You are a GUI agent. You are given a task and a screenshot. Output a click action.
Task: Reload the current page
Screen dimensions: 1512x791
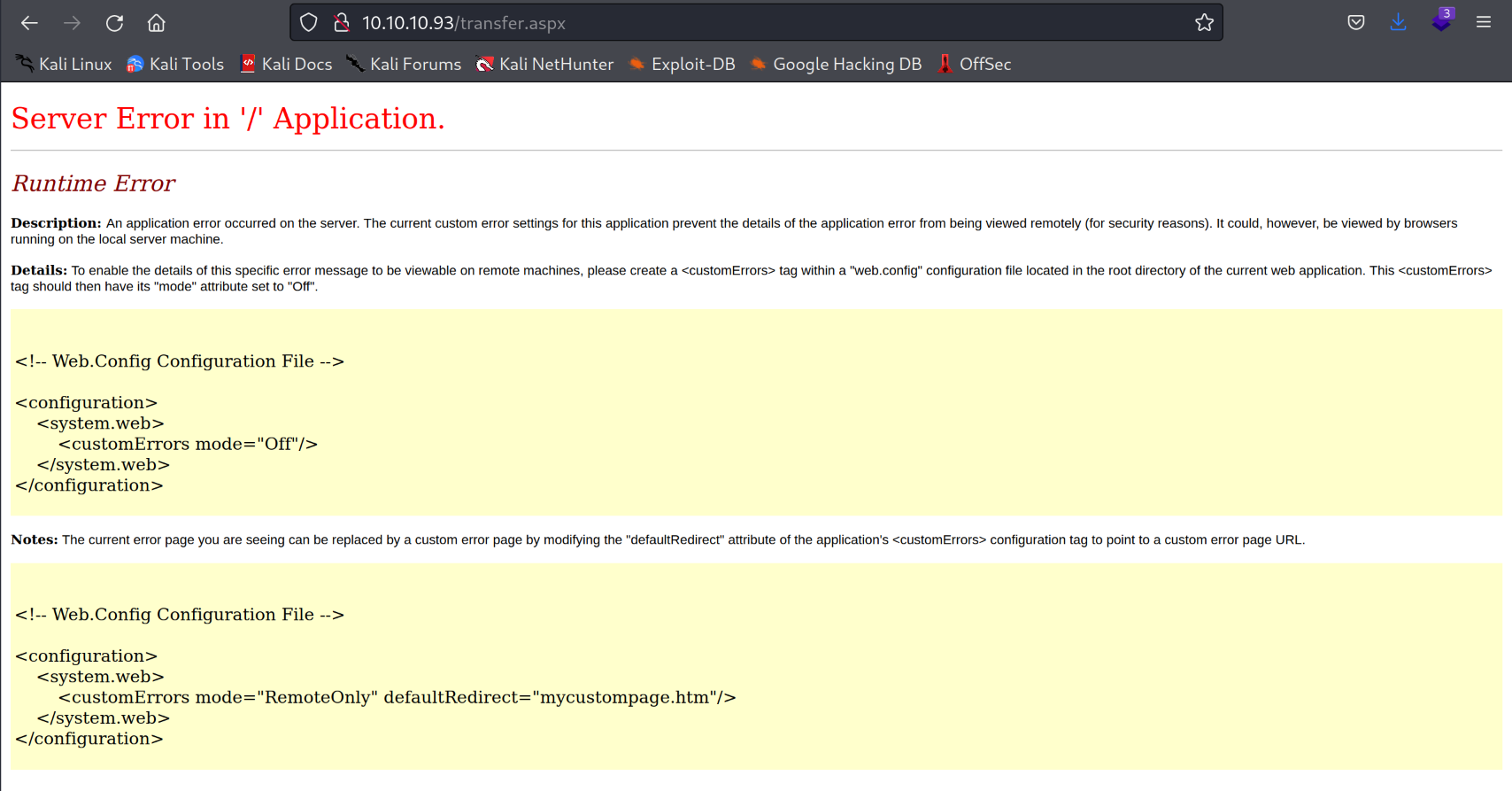tap(114, 23)
